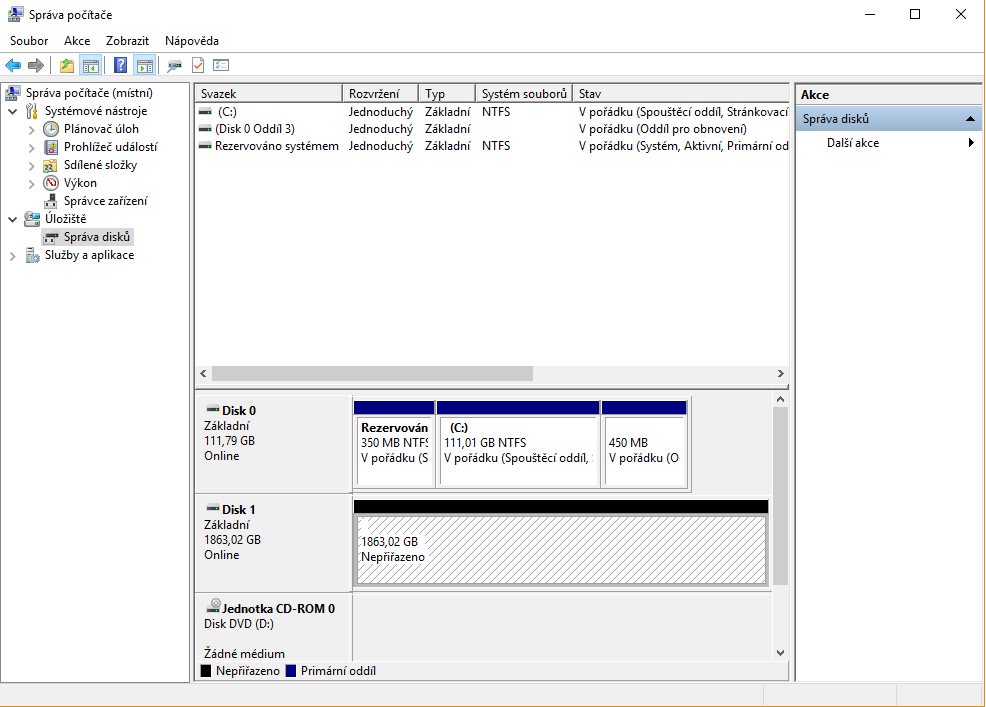Expand the Plánovač úloh node

pos(31,129)
